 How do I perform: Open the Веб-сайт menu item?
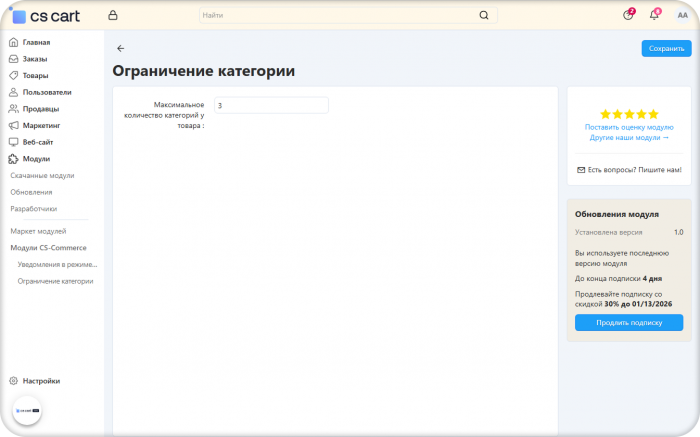pyautogui.click(x=38, y=142)
